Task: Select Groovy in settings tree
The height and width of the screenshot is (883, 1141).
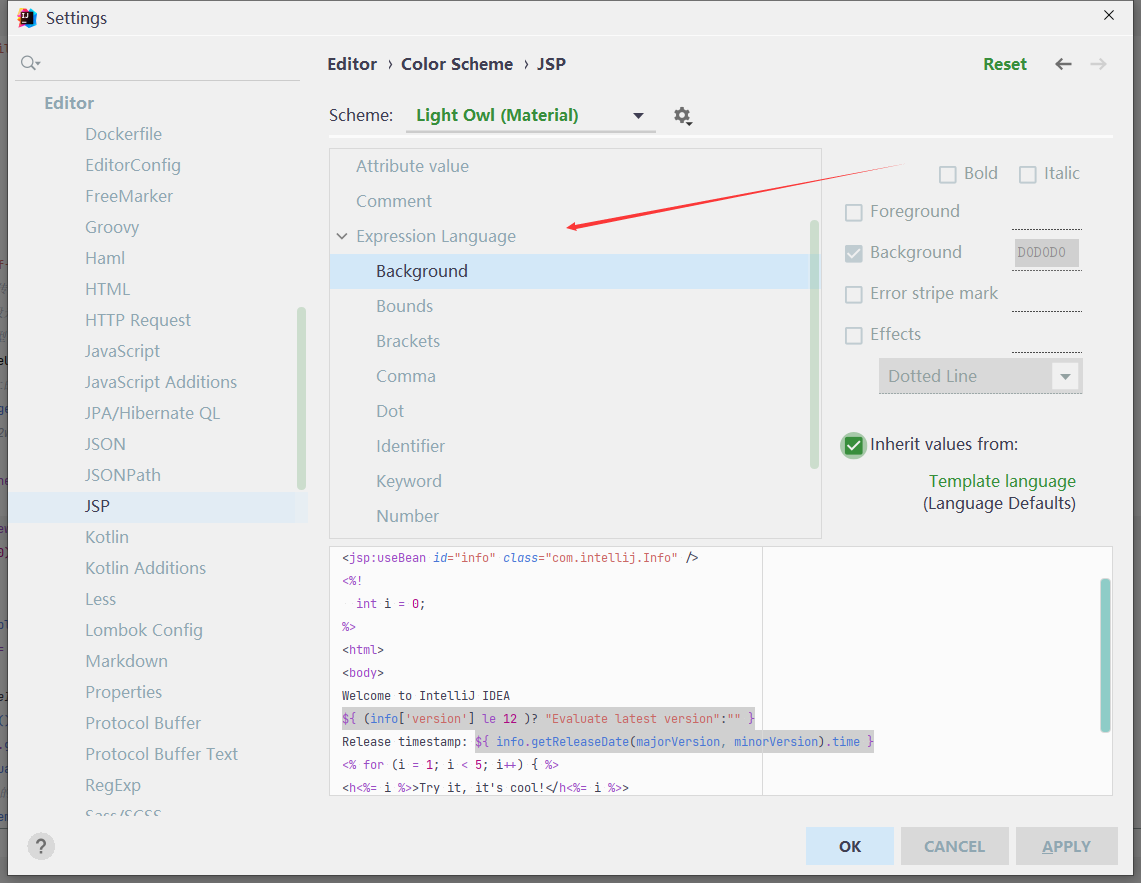Action: 112,227
